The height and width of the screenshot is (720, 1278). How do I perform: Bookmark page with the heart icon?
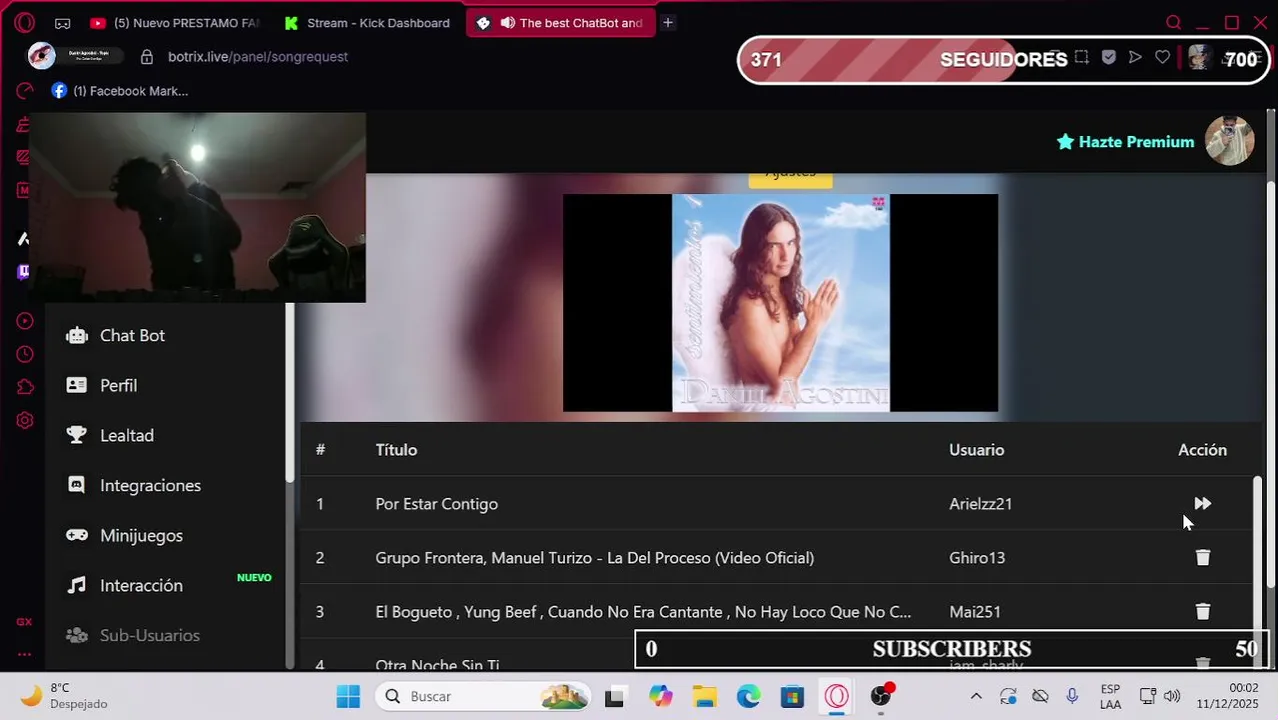[1162, 58]
